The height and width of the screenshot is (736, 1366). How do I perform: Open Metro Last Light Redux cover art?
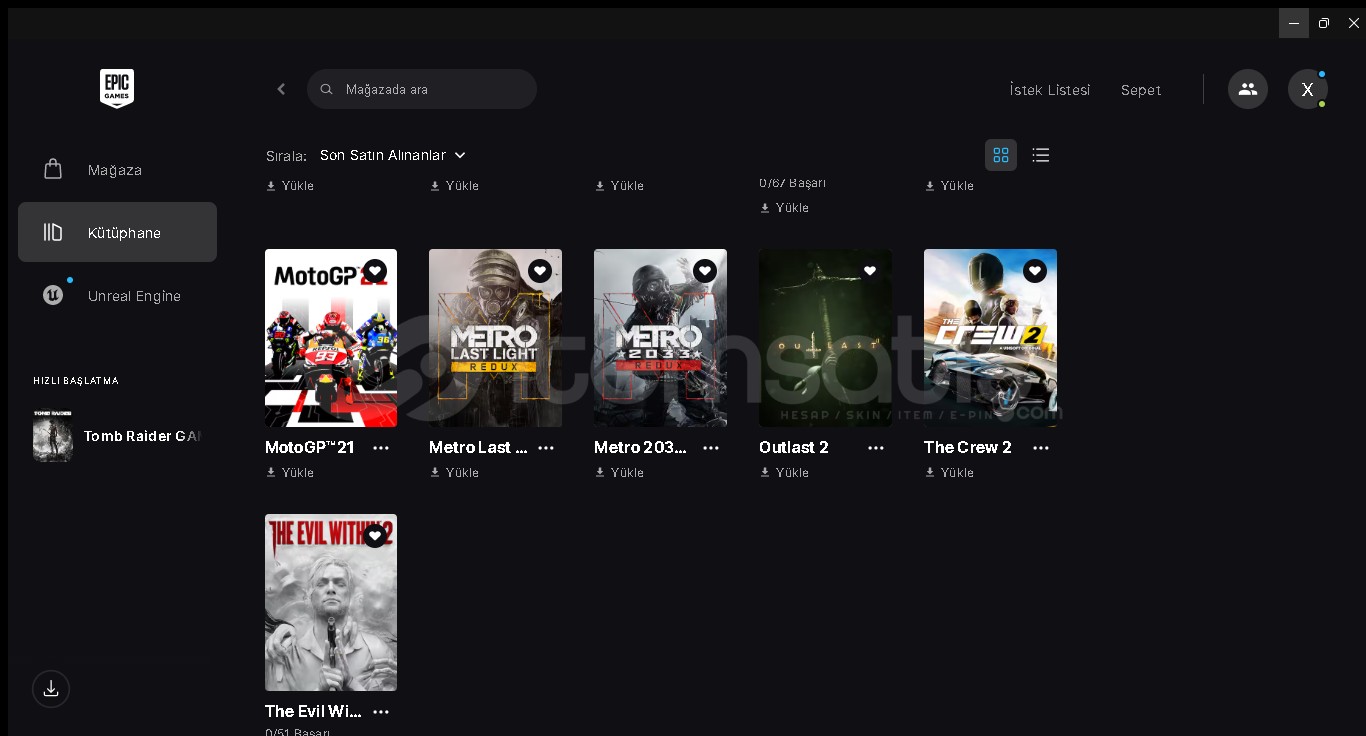tap(495, 338)
